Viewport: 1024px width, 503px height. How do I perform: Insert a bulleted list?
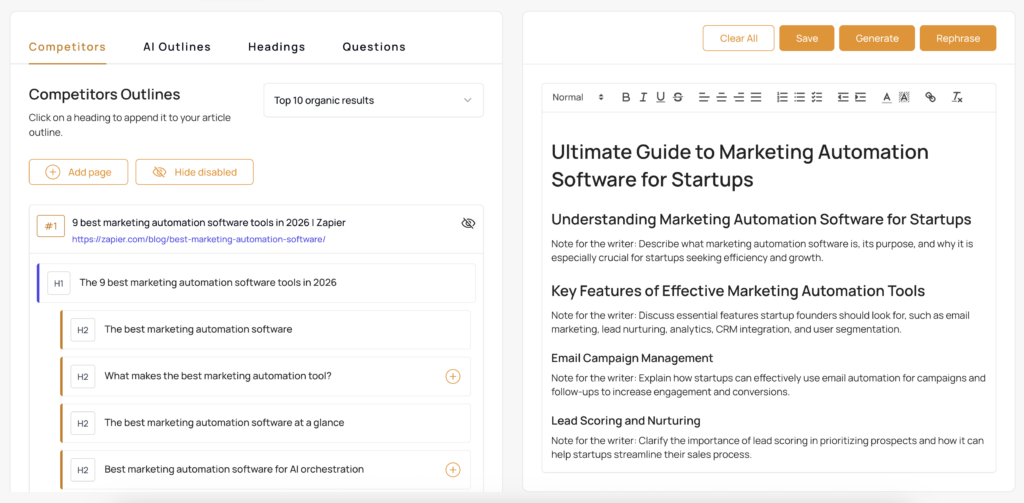pos(799,97)
